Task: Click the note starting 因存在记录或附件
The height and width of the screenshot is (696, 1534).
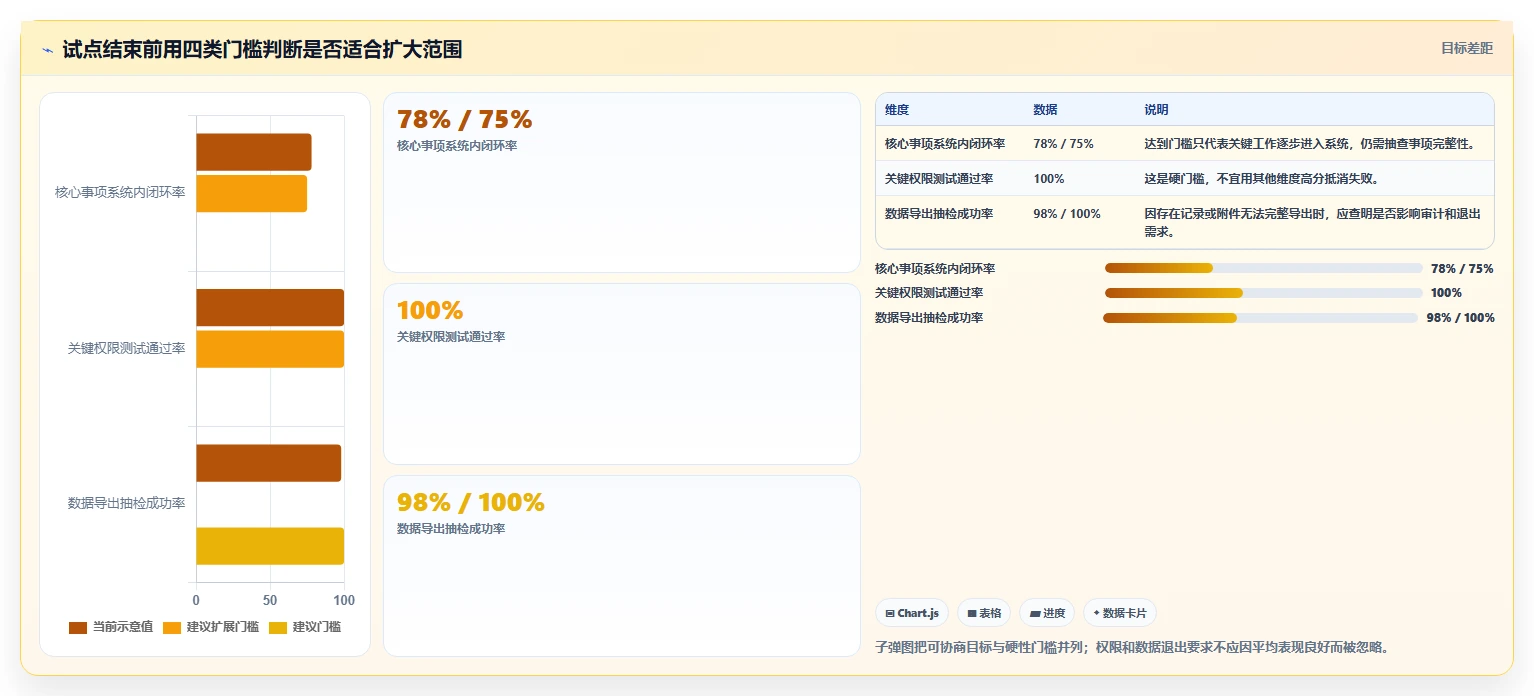Action: 1313,223
